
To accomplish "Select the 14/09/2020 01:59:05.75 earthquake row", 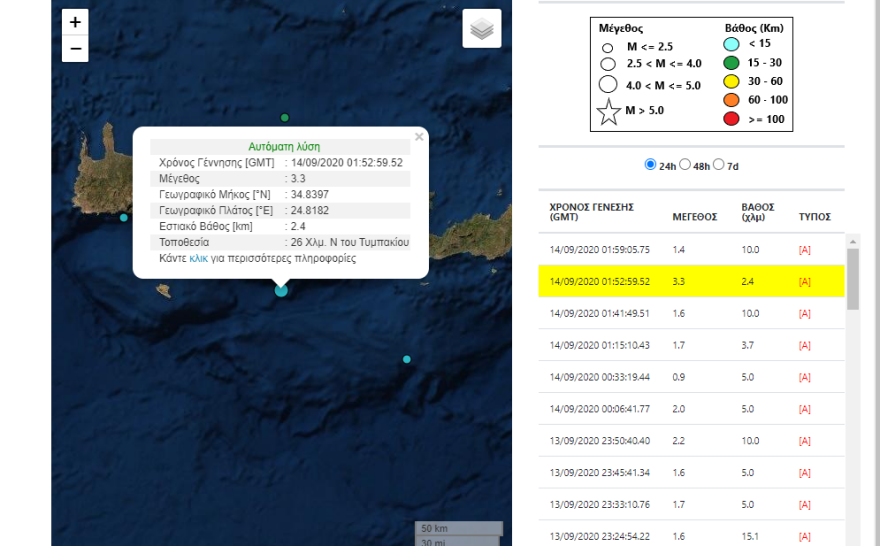I will point(600,250).
